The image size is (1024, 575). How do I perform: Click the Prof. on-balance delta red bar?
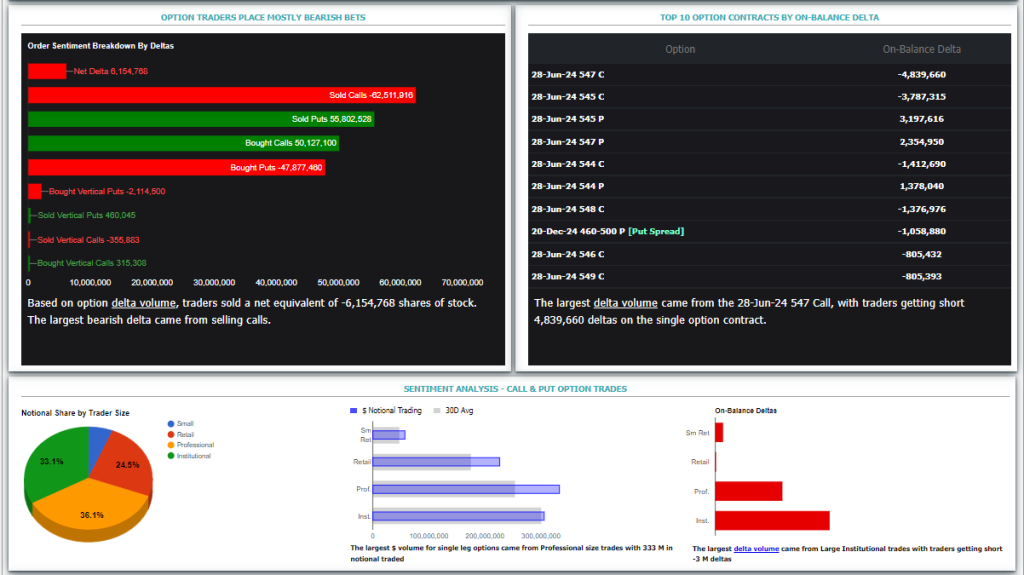[x=749, y=491]
